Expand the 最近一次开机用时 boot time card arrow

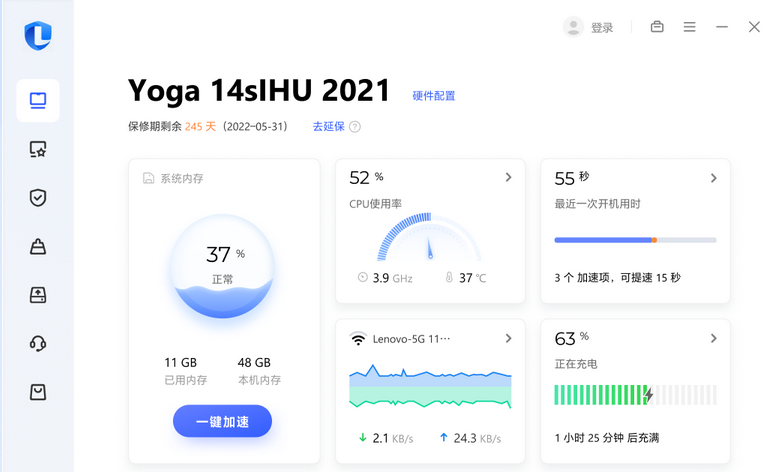coord(713,178)
